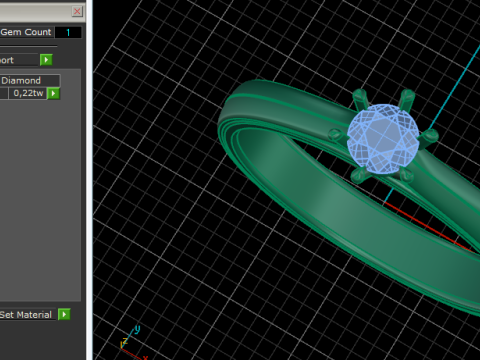Click the 0,22tw weight value

pos(28,93)
